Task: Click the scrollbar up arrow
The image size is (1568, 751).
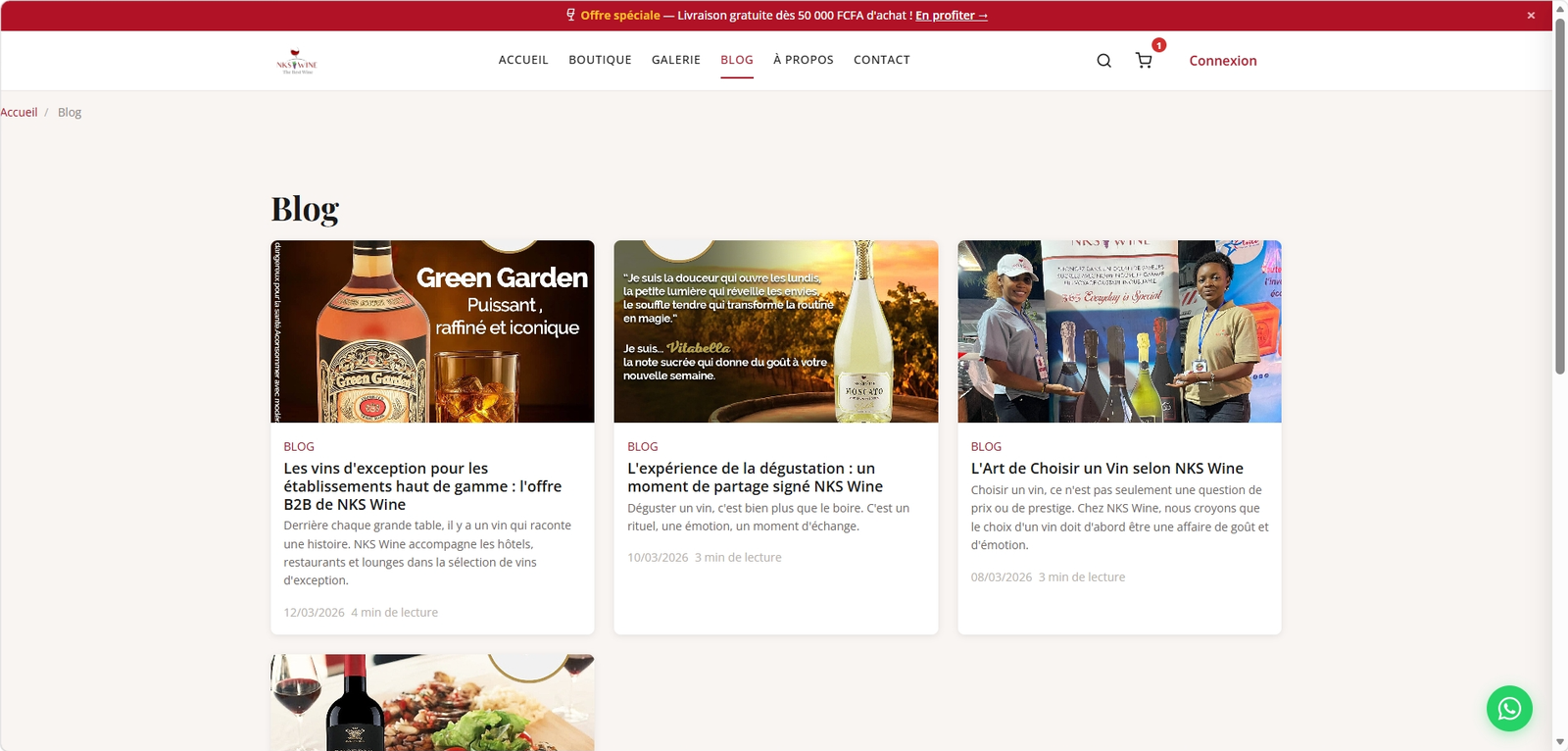Action: (1560, 8)
